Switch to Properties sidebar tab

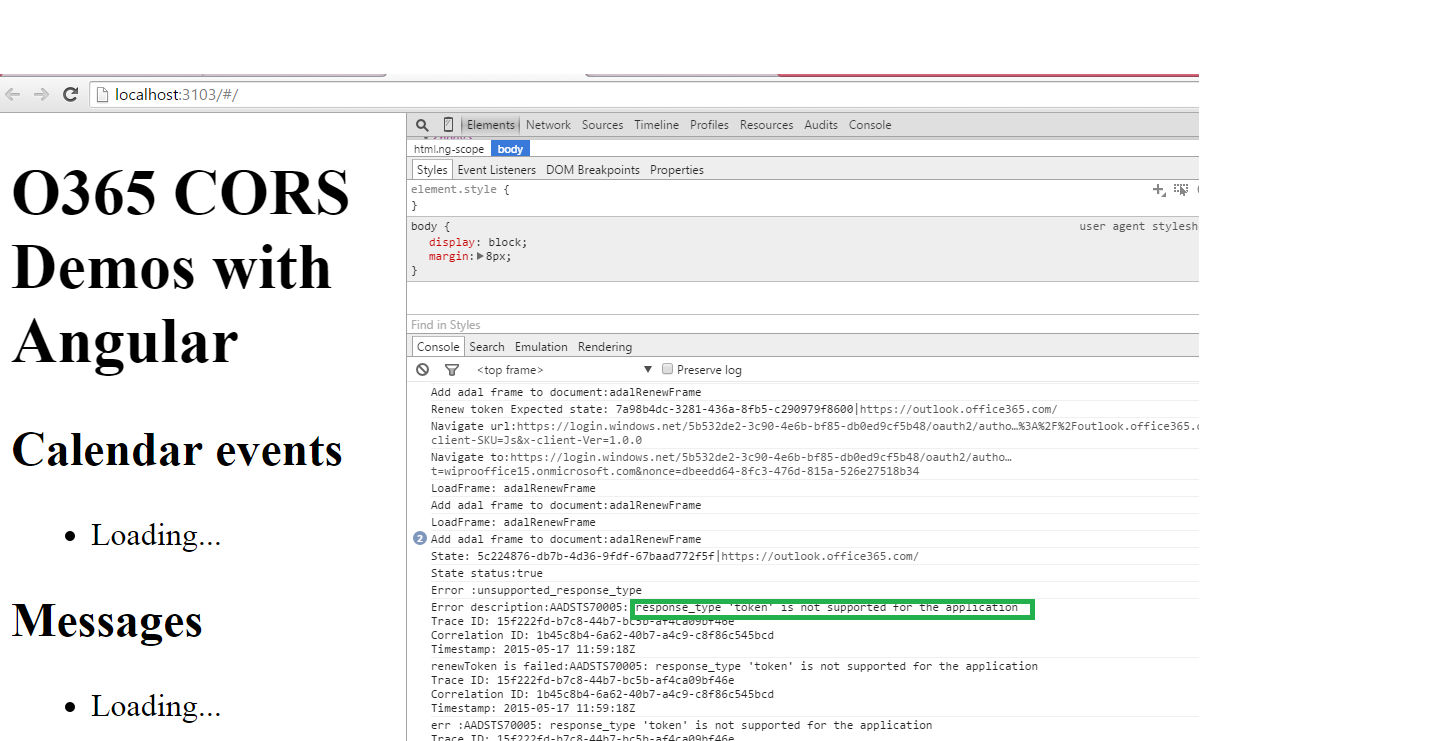click(677, 170)
